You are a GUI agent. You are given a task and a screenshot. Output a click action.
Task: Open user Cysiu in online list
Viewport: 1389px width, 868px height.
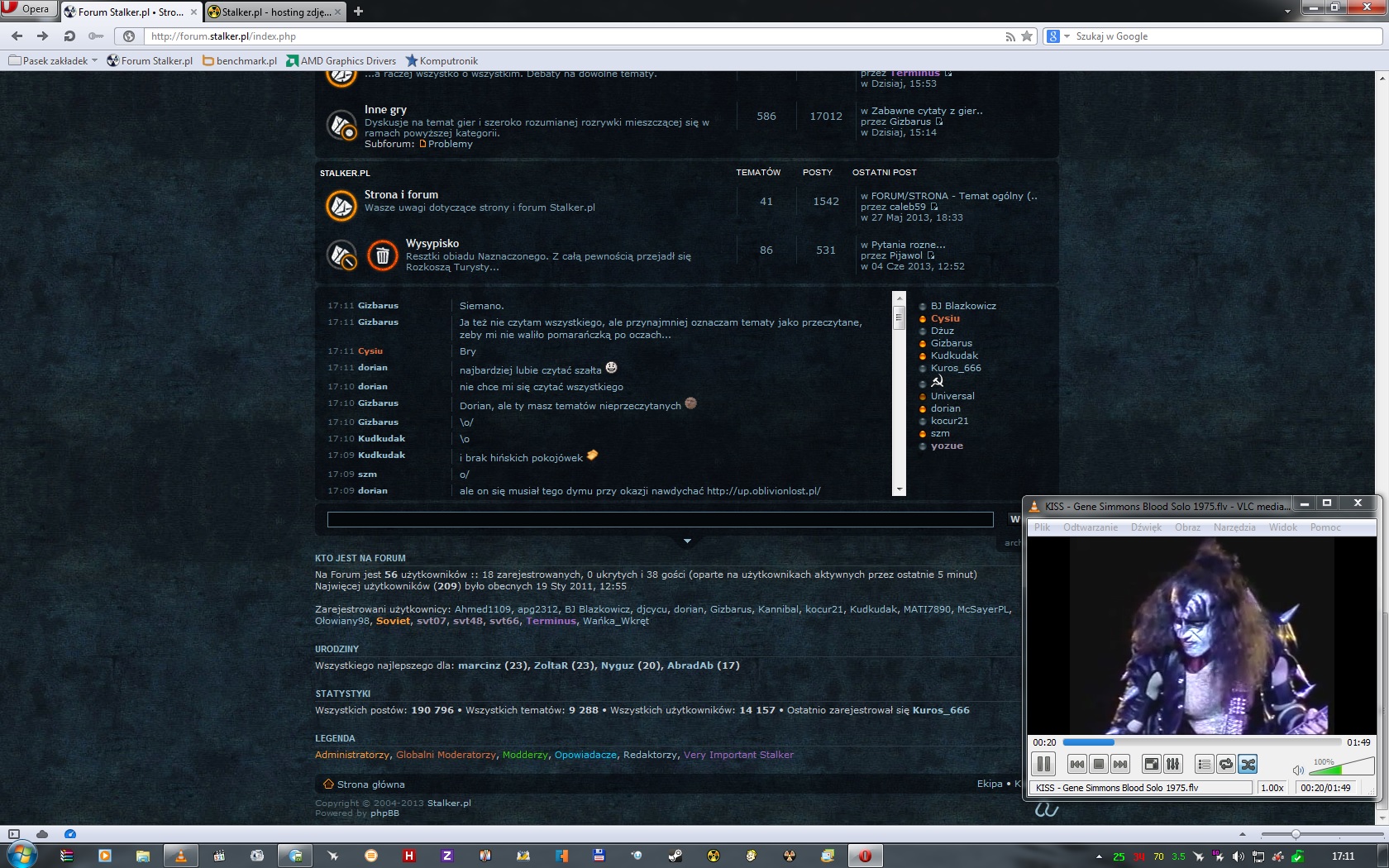(945, 318)
